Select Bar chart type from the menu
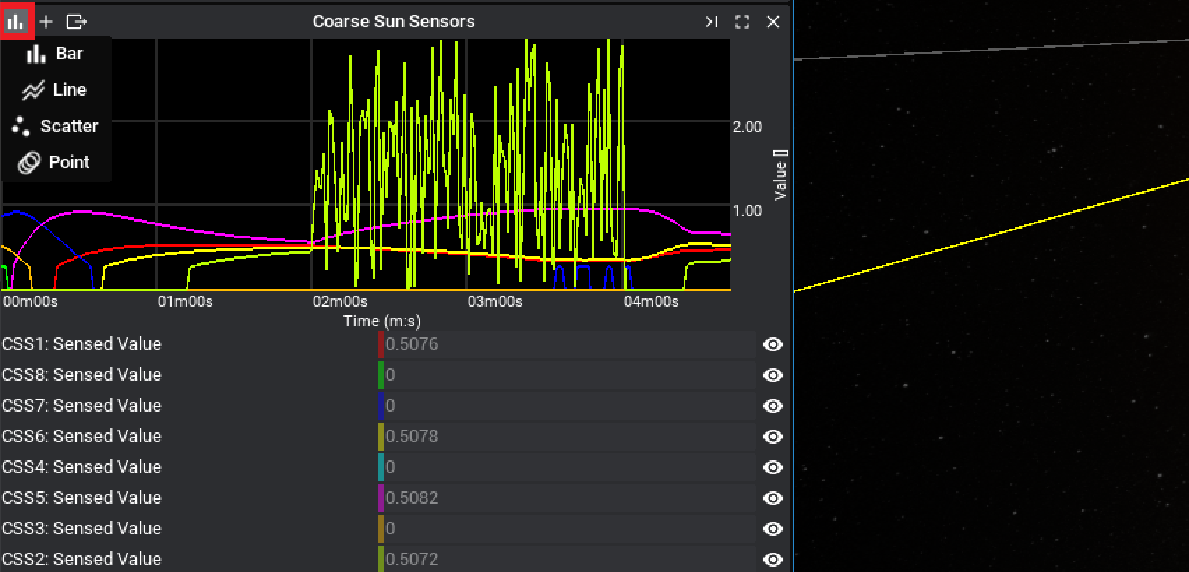This screenshot has width=1189, height=572. click(56, 54)
